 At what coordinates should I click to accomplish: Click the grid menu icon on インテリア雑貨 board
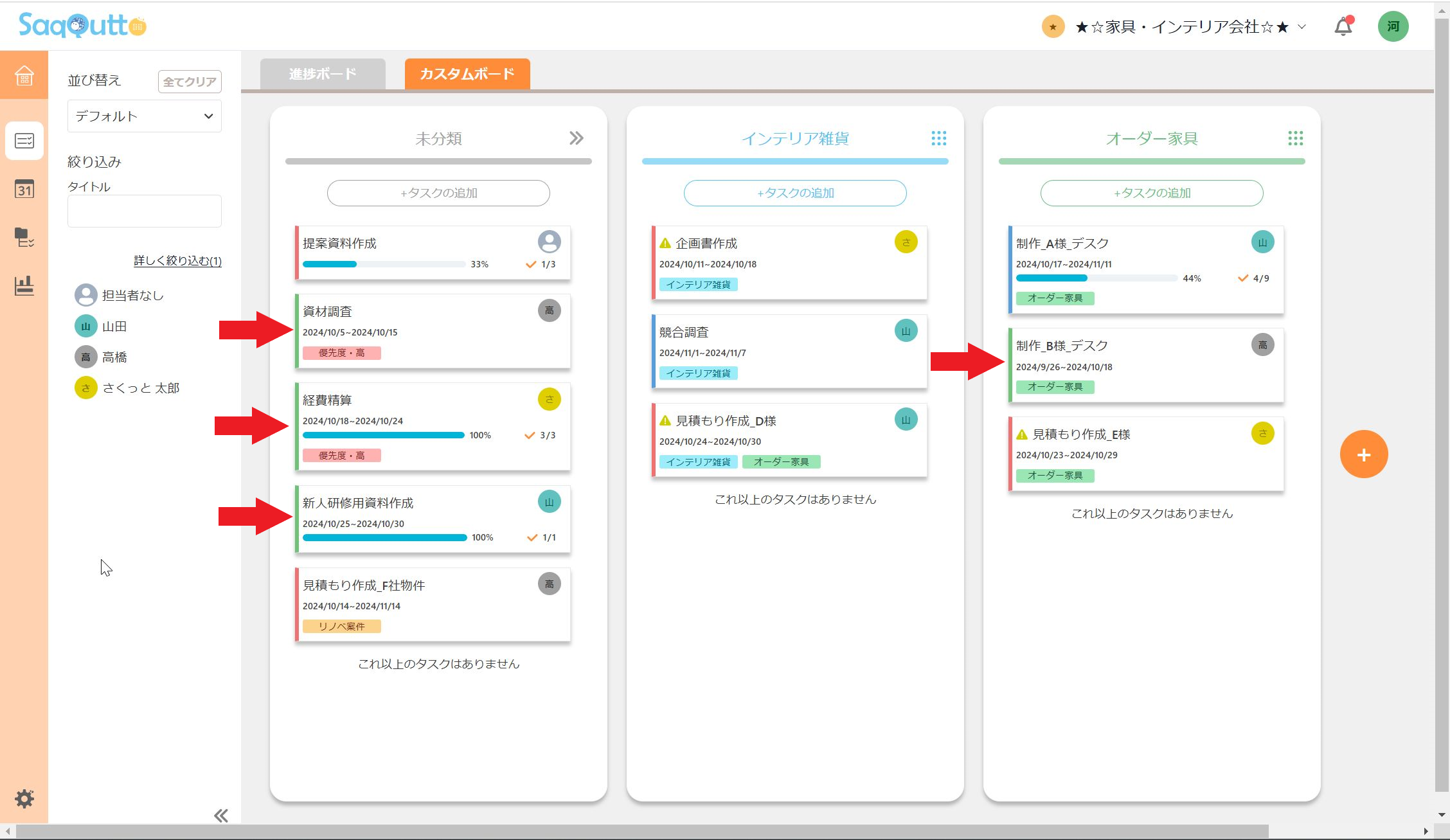tap(938, 138)
